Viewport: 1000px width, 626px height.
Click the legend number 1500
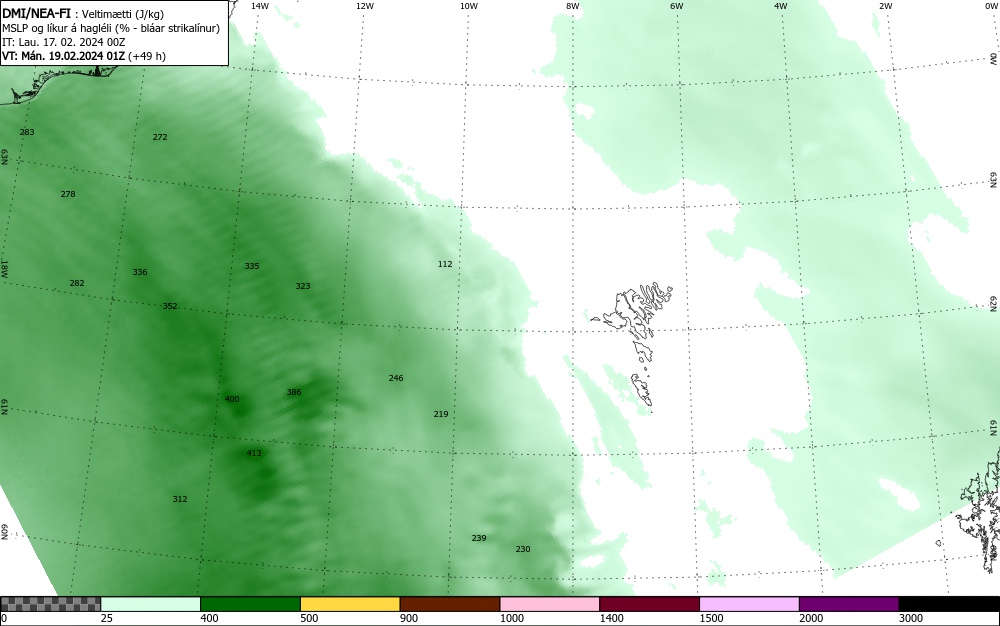[711, 618]
